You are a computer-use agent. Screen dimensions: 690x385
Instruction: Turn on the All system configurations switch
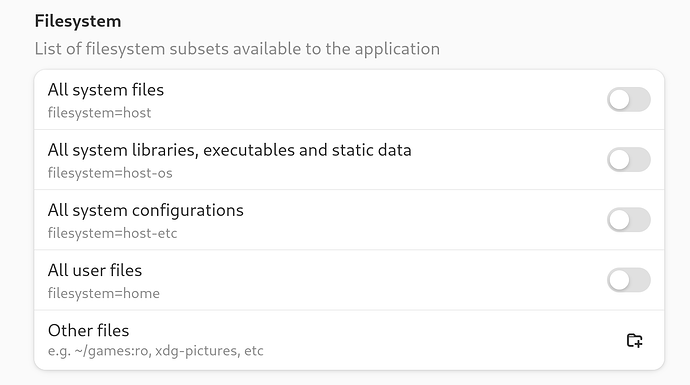[629, 220]
